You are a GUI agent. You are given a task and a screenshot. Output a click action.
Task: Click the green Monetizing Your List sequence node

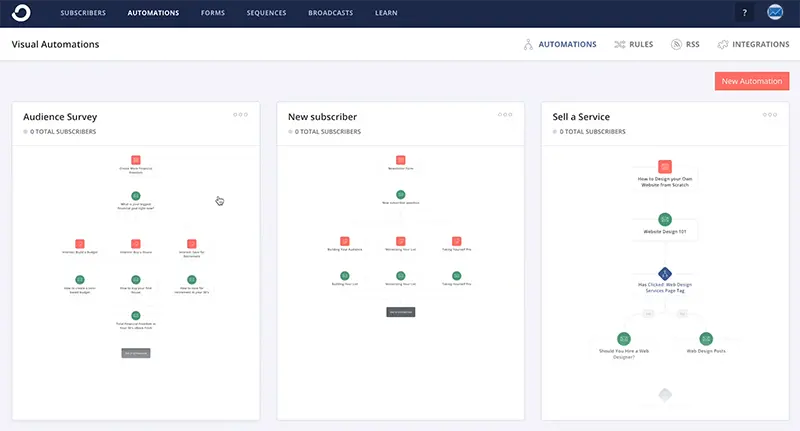point(401,276)
